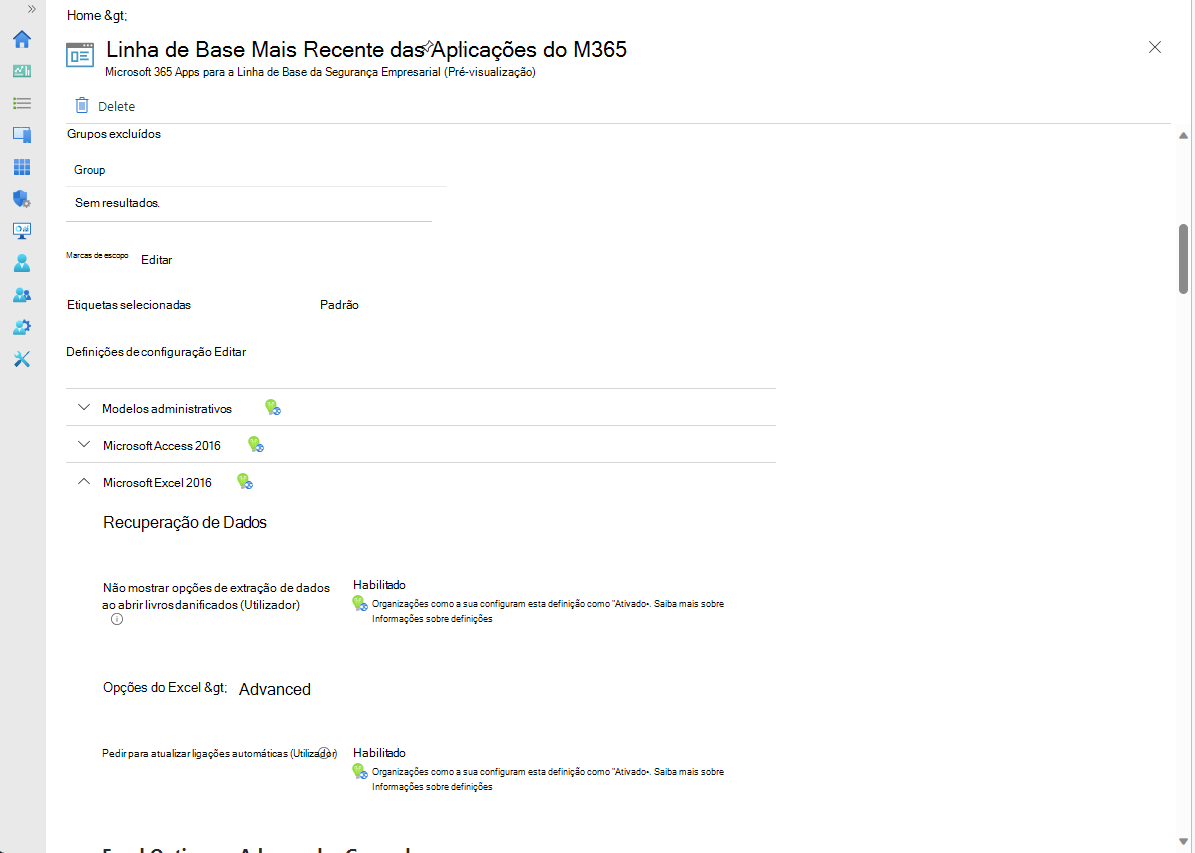Click the Delete button label
The image size is (1195, 853).
pyautogui.click(x=117, y=106)
